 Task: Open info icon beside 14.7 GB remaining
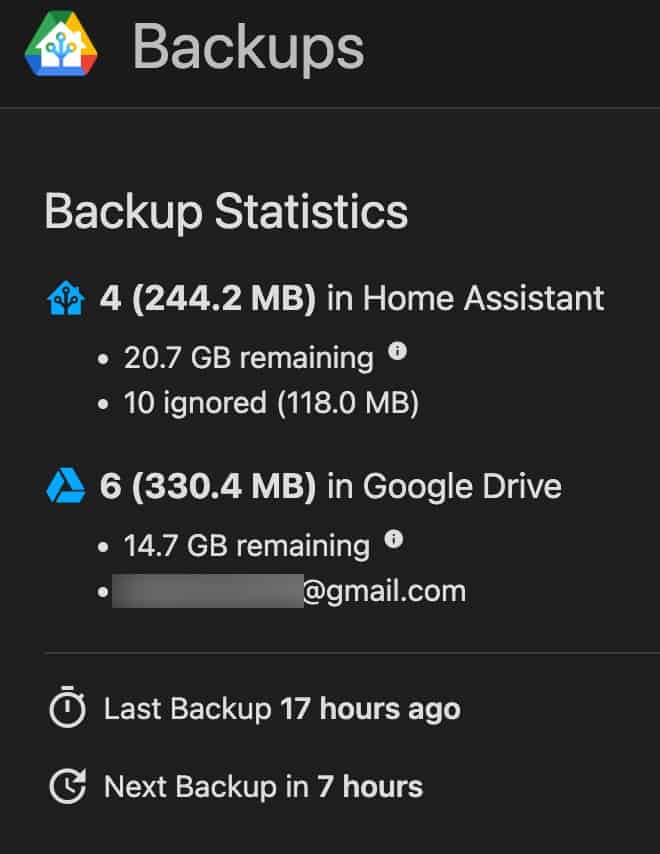[x=394, y=539]
